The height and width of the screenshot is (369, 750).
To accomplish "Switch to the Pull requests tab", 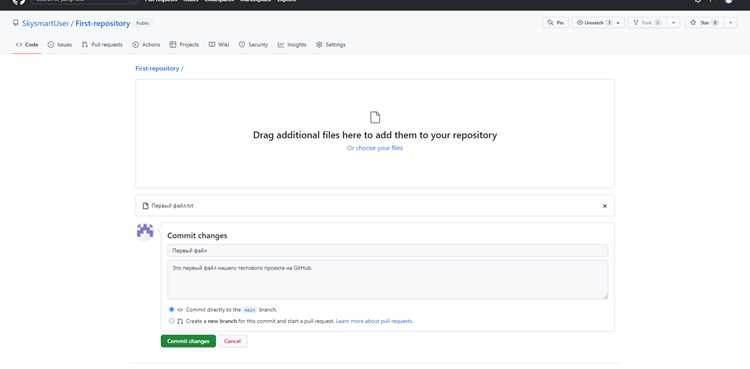I will click(x=102, y=45).
